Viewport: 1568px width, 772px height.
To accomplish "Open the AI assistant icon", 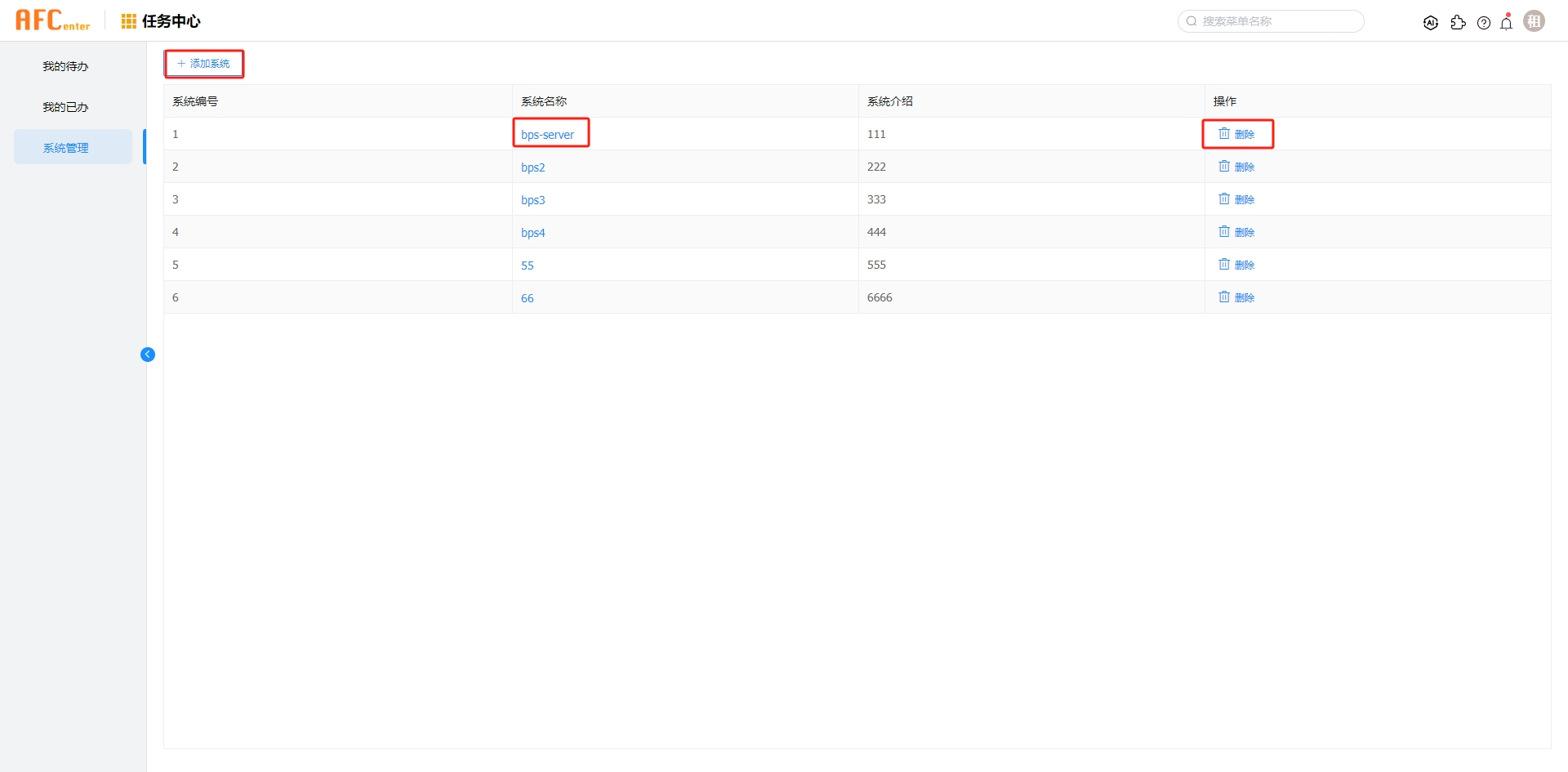I will click(1430, 23).
